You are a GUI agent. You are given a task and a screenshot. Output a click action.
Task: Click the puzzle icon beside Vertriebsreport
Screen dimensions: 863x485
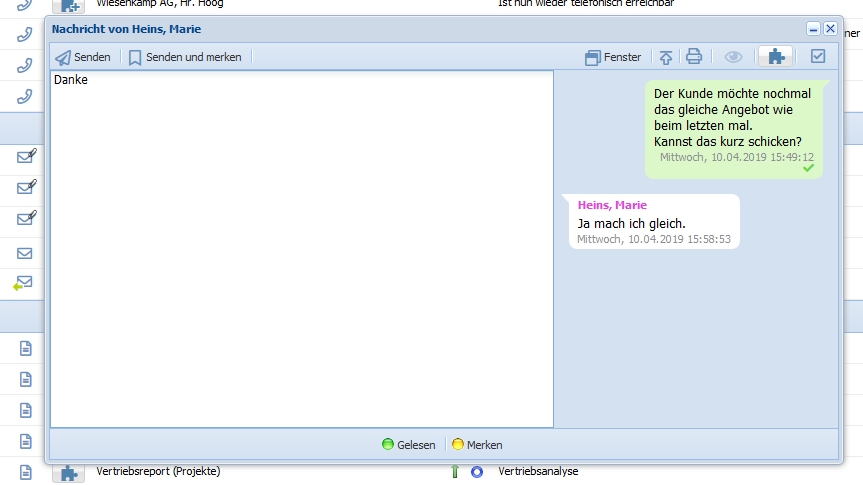pyautogui.click(x=68, y=473)
